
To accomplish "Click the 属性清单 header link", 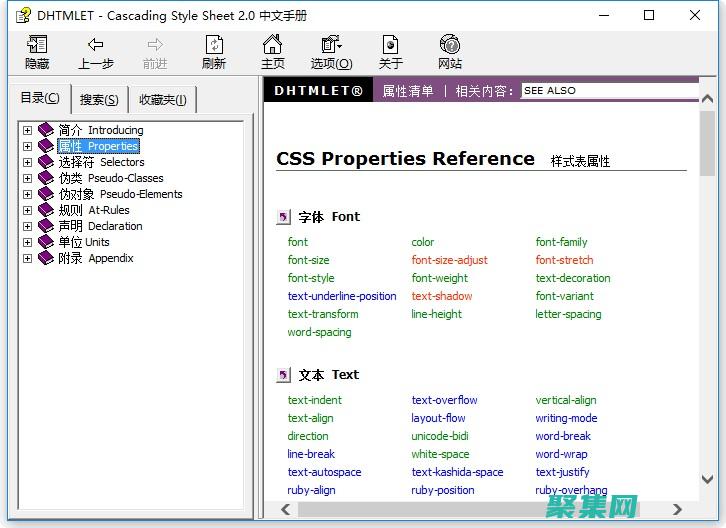I will coord(408,91).
